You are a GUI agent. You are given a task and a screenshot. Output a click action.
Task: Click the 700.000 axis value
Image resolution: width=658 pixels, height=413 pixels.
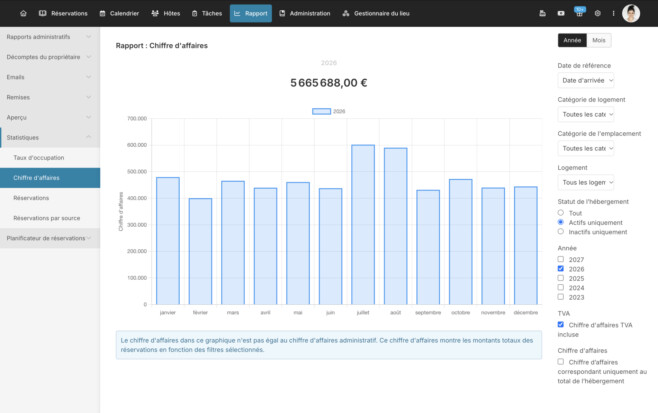pos(137,119)
